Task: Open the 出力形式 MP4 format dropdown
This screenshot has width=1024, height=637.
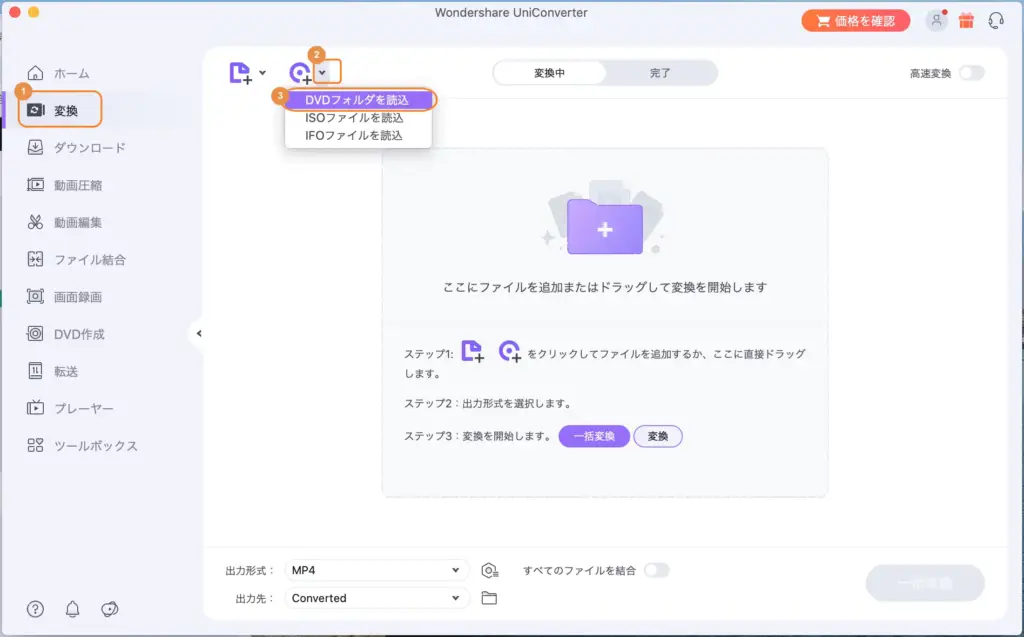Action: click(x=377, y=568)
